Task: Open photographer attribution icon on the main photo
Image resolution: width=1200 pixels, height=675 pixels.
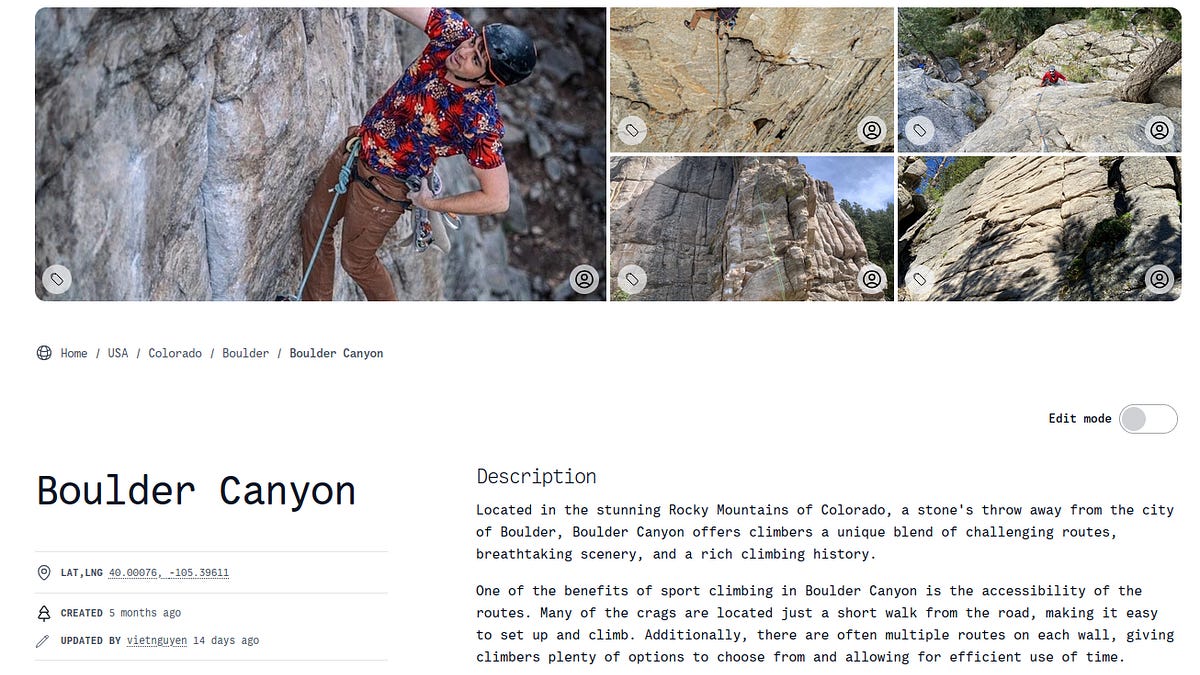Action: [585, 280]
